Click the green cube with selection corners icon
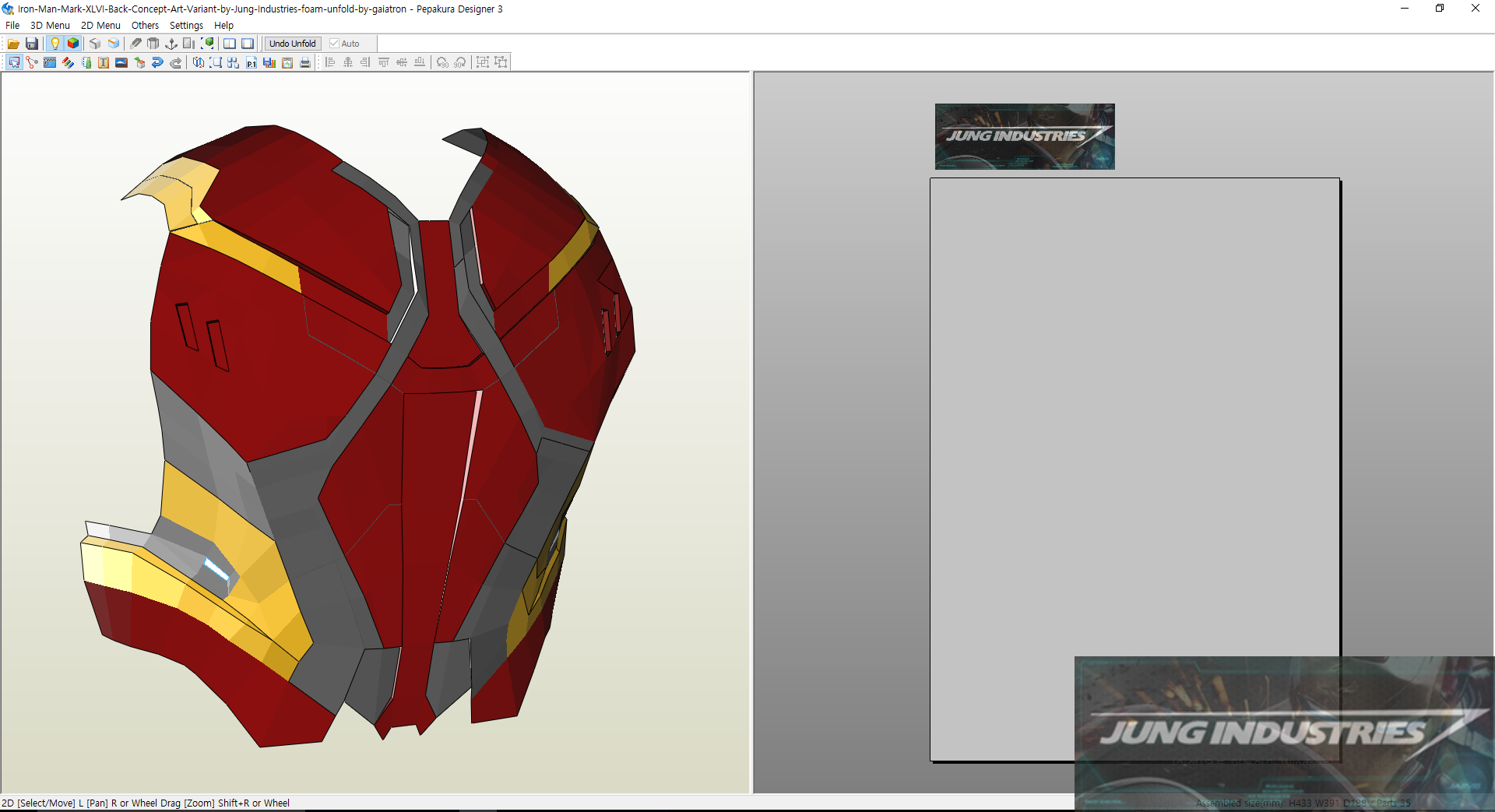The image size is (1495, 812). (207, 44)
